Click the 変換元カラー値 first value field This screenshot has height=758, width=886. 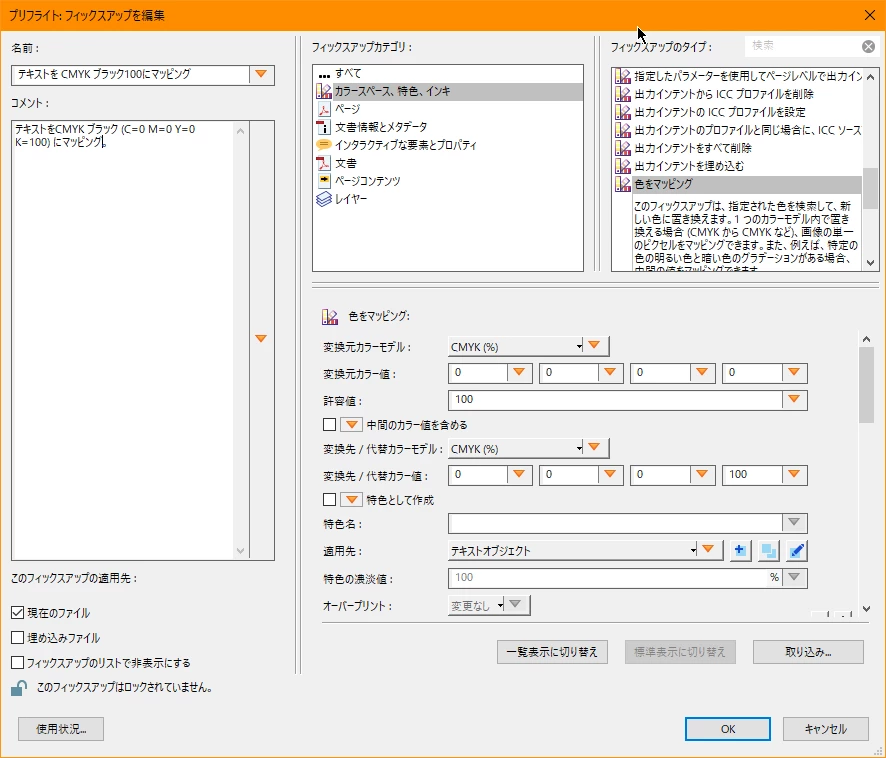(478, 373)
